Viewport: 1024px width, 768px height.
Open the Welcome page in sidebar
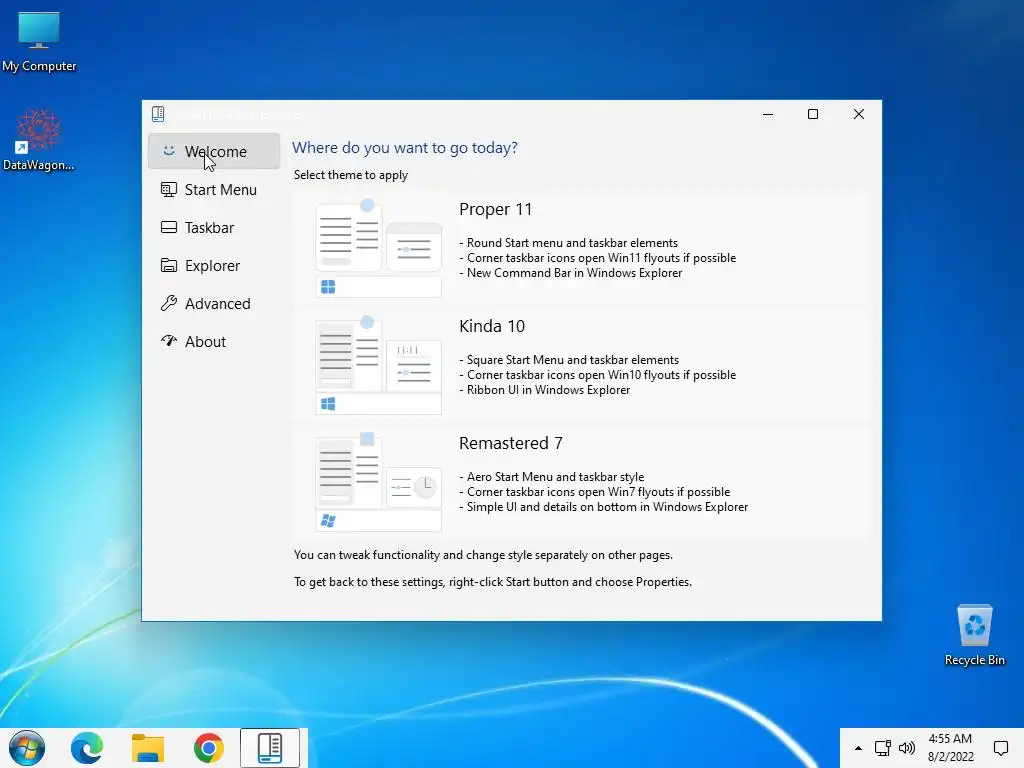(x=214, y=152)
